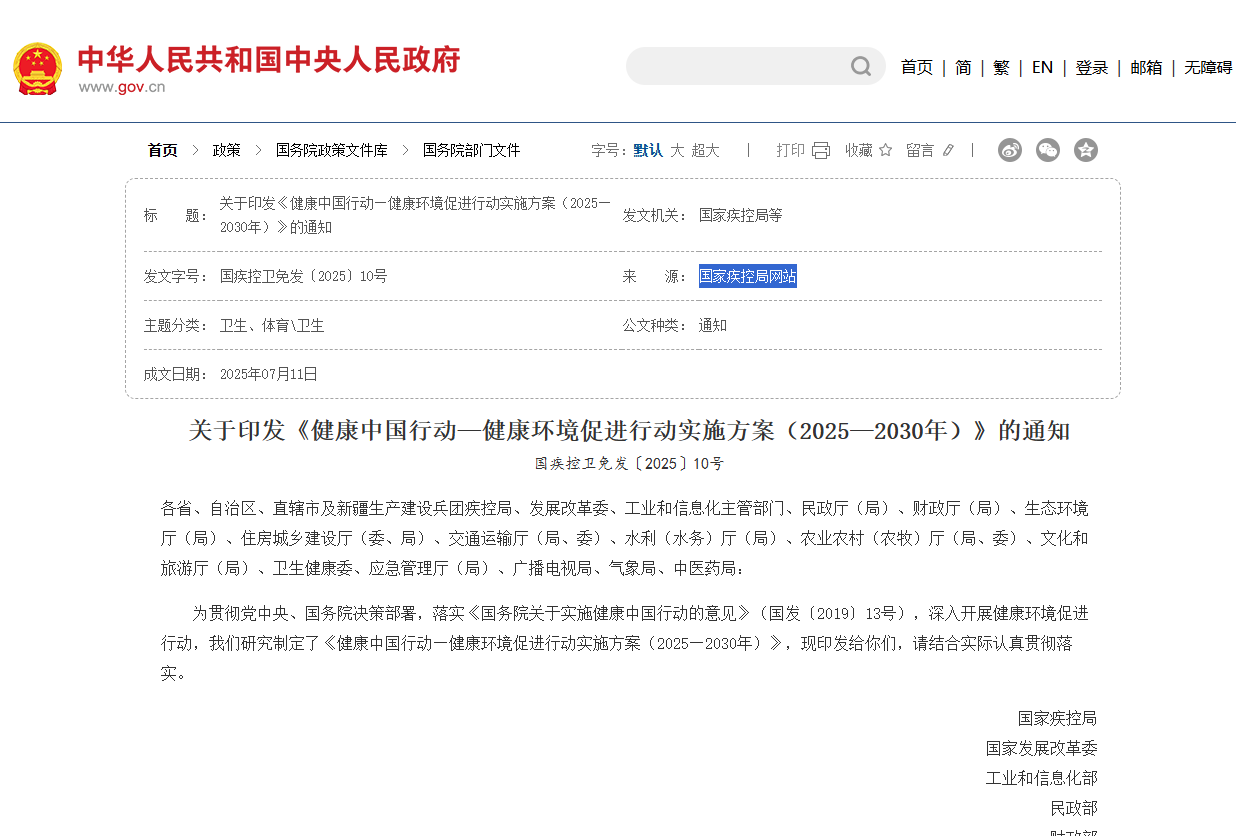
Task: Switch language to EN
Action: click(x=1042, y=66)
